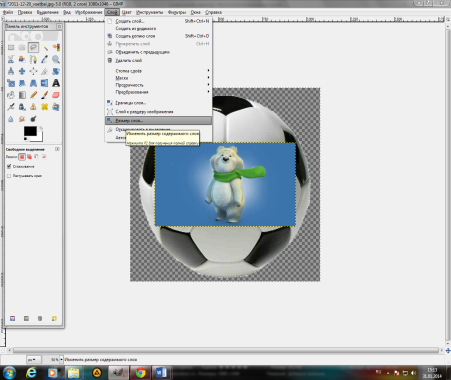Screen dimensions: 451x380
Task: Select the Perspective tool
Action: 33,83
